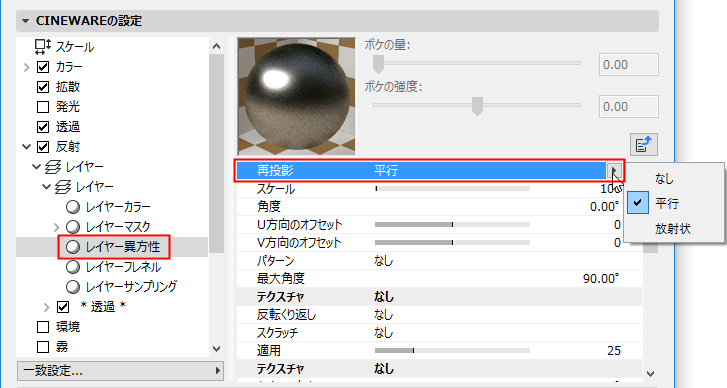Click the スケール scale icon in the tree

43,47
